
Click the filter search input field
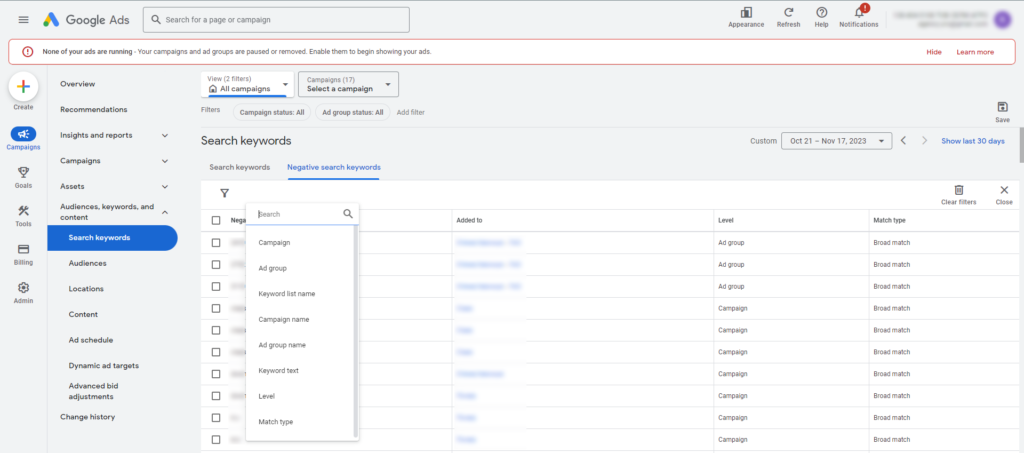[298, 214]
